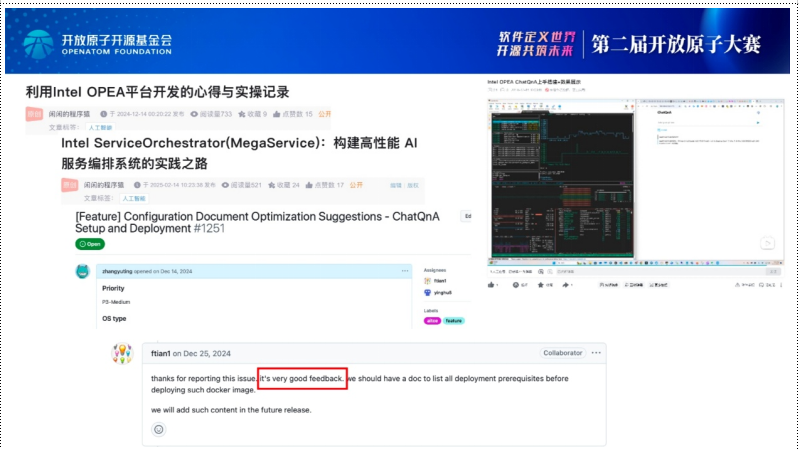Click the clock icon before 2025-02-14 10:23:38
This screenshot has width=799, height=449.
coord(137,185)
